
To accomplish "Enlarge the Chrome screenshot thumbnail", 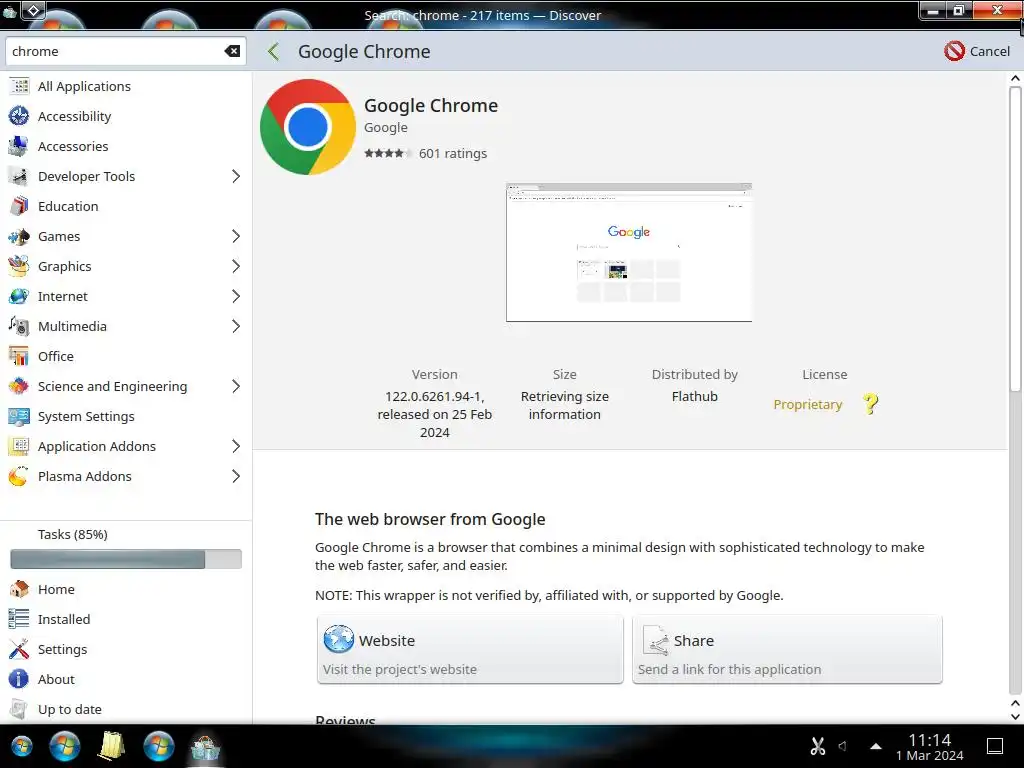I will pyautogui.click(x=629, y=253).
